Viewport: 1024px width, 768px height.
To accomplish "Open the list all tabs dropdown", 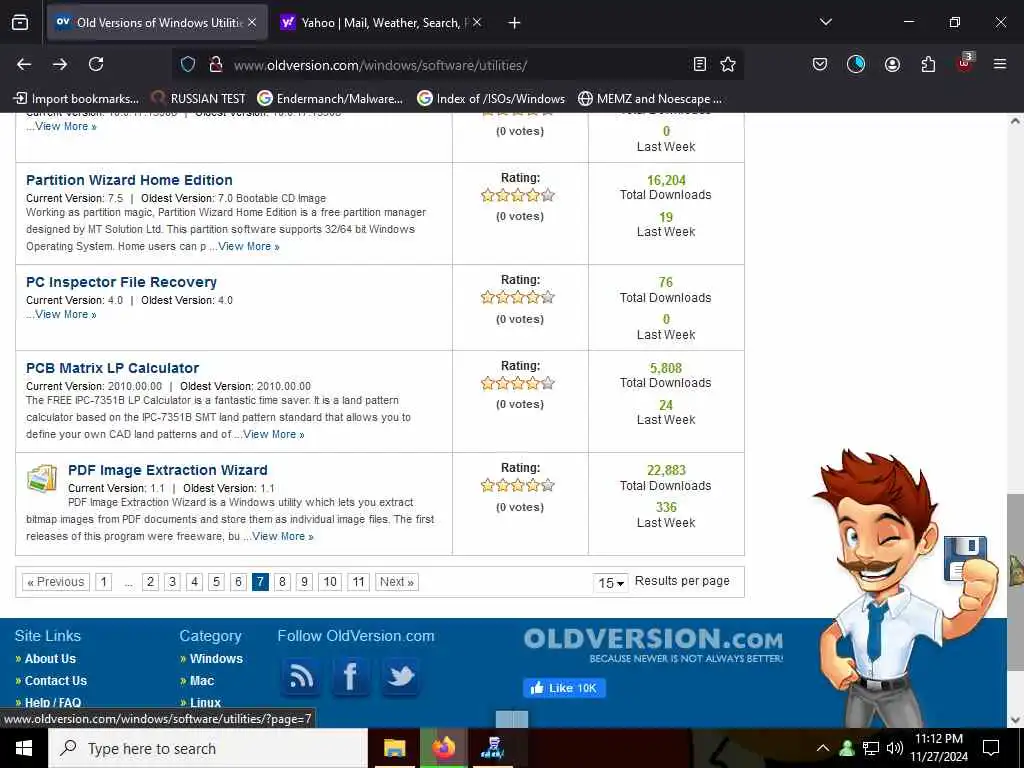I will 826,23.
